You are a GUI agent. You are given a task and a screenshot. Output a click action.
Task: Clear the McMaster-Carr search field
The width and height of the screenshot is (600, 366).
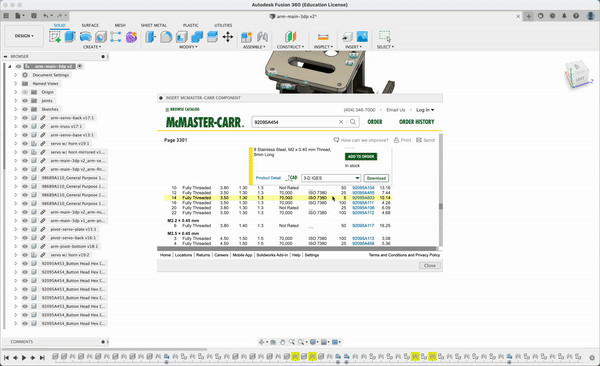[x=341, y=122]
